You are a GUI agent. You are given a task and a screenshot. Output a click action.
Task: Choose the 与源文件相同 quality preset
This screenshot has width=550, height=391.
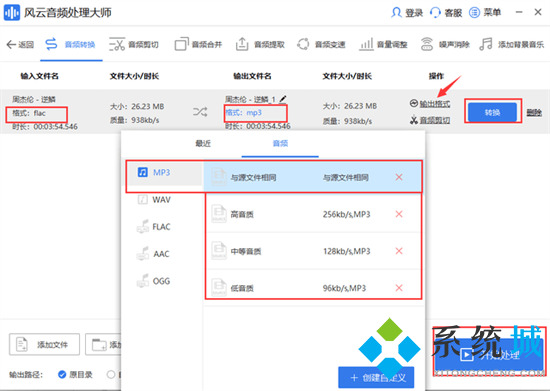313,177
